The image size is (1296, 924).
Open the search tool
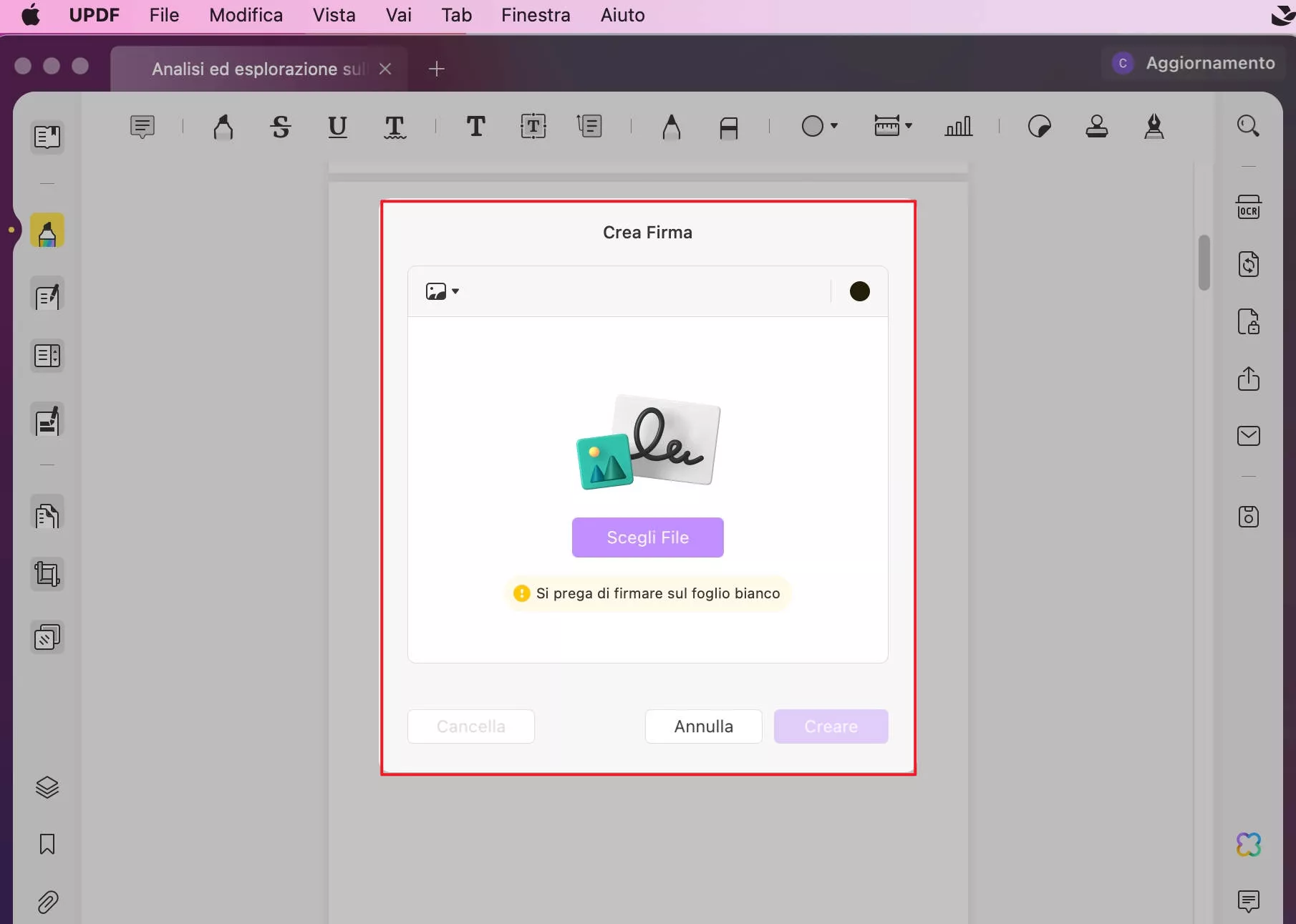coord(1248,126)
